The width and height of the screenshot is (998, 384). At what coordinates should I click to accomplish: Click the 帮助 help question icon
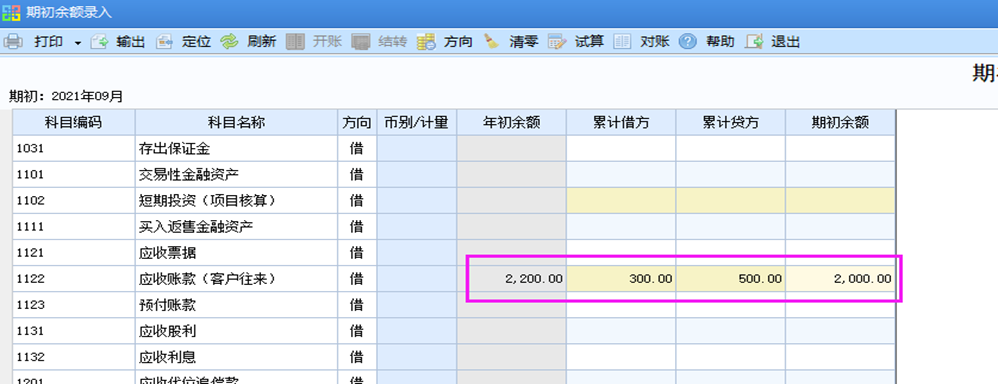tap(687, 42)
